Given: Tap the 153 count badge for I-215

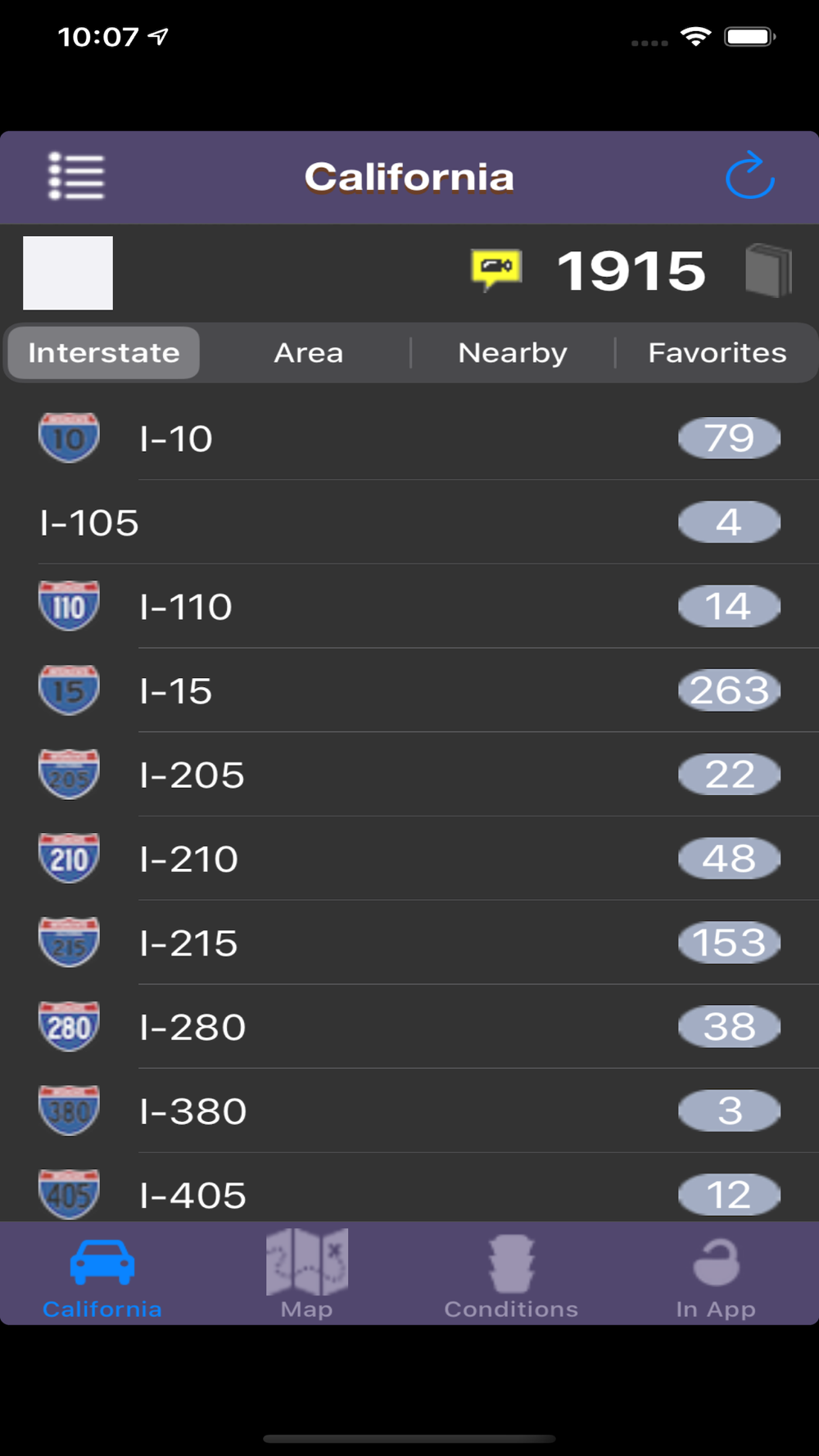Looking at the screenshot, I should tap(729, 943).
